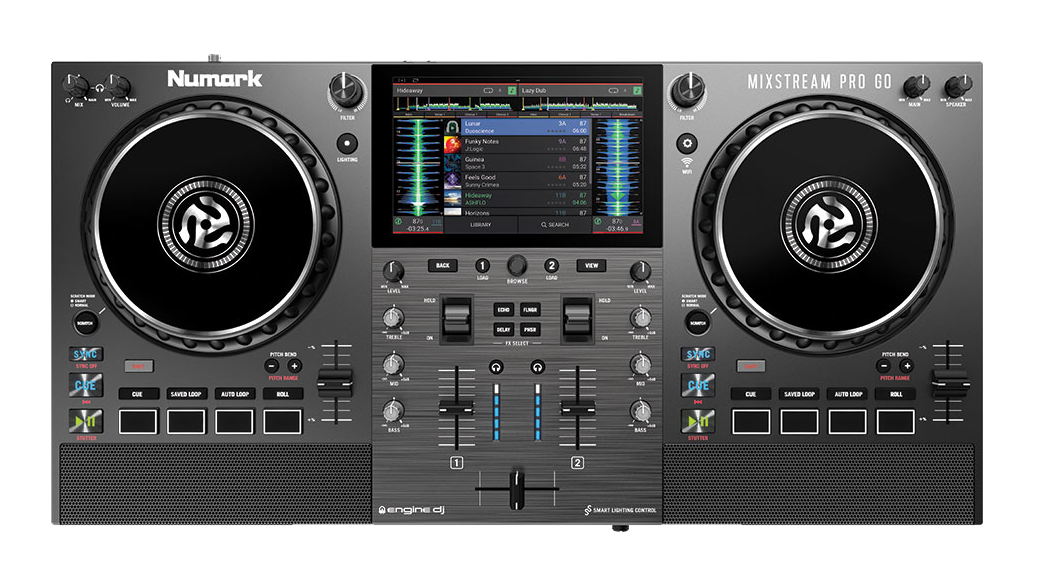Toggle the left deck SYNC button

coord(81,355)
